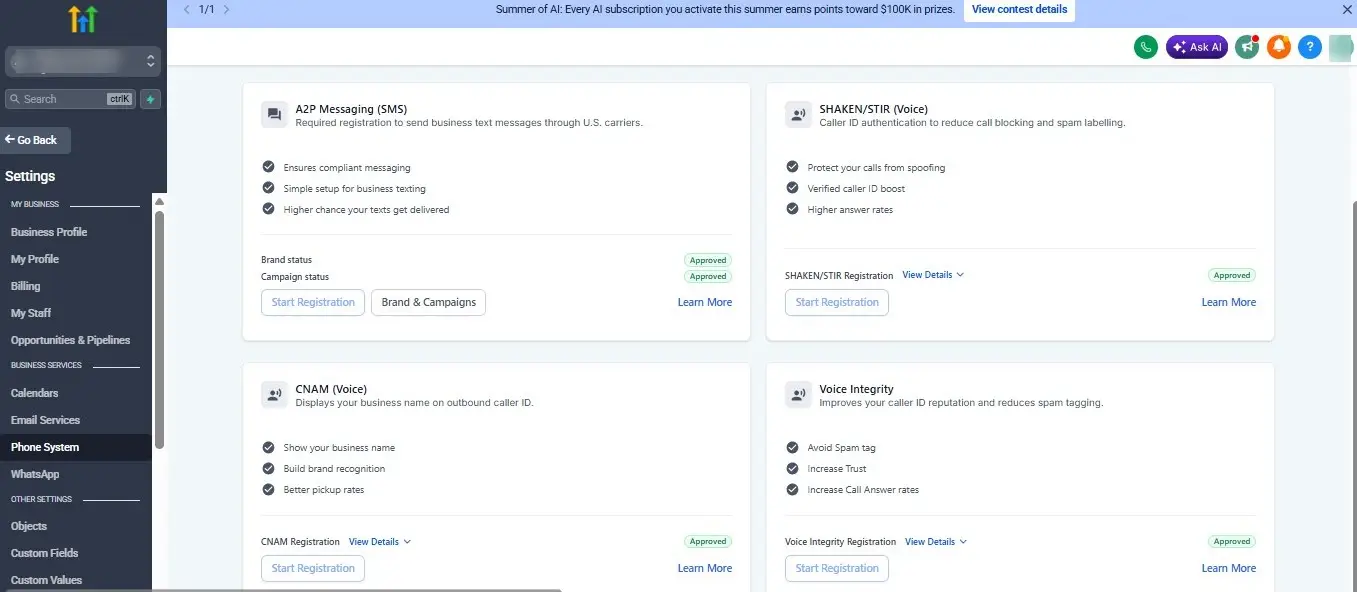Select Business Profile in settings menu
Image resolution: width=1357 pixels, height=592 pixels.
49,232
